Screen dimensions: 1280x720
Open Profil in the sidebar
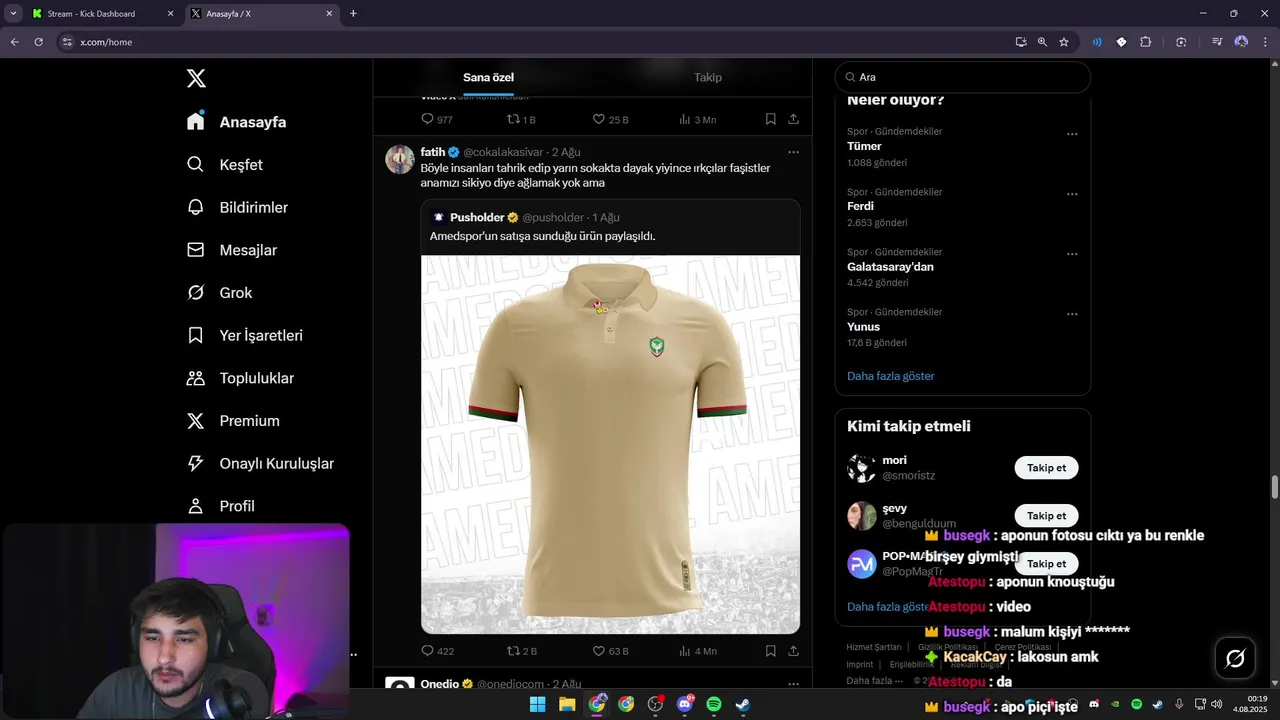[221, 506]
